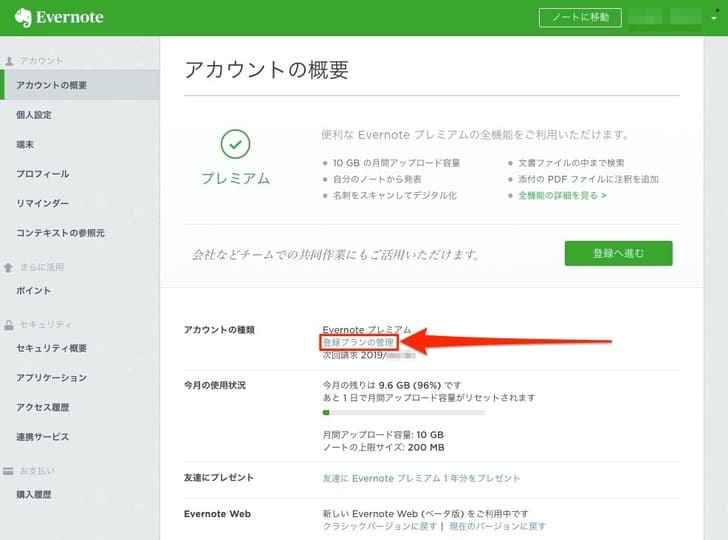
Task: Click the 添付の PDF ファイルに注釈を追加 text
Action: tap(588, 179)
